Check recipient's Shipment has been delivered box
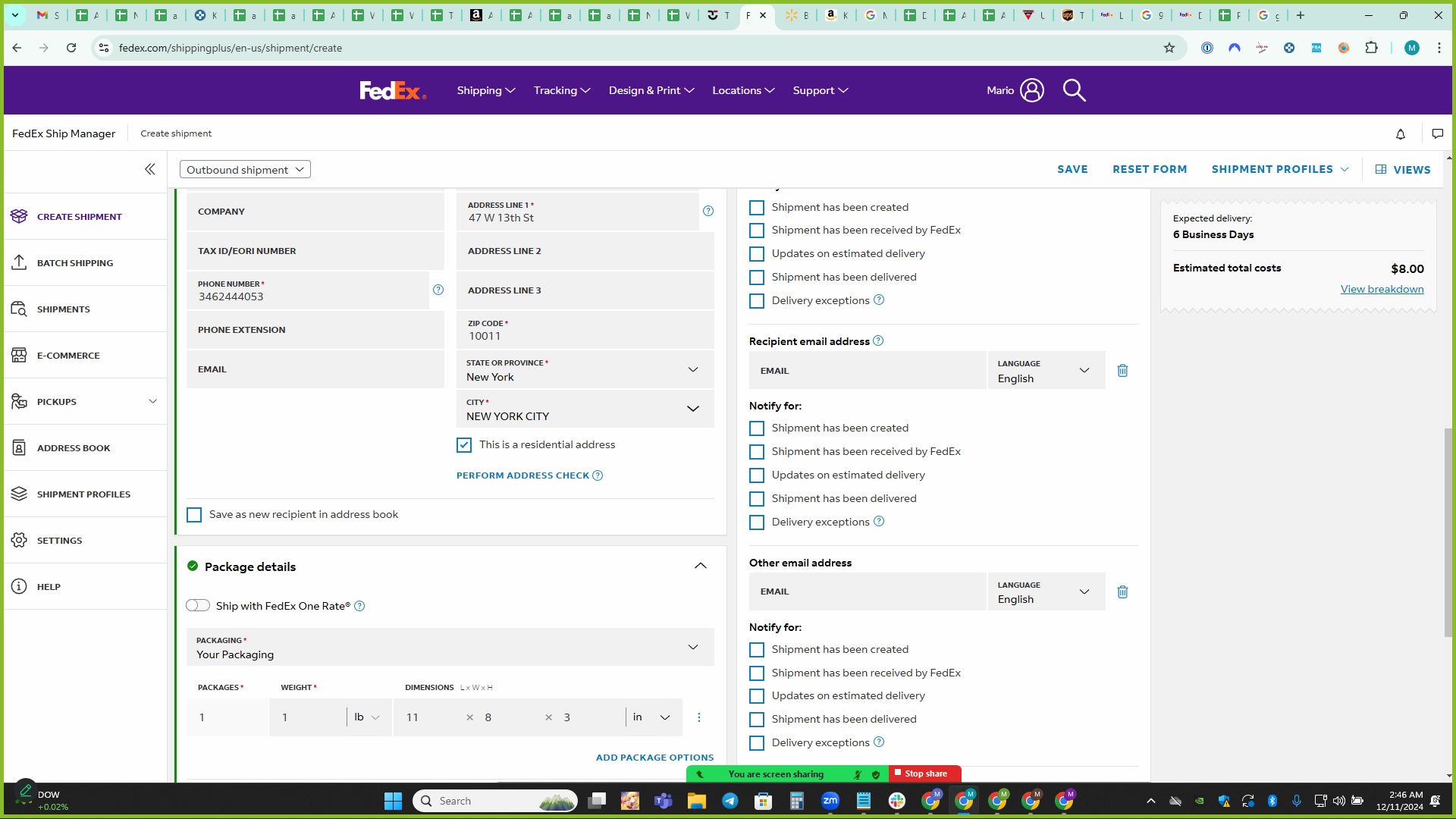This screenshot has height=819, width=1456. (x=757, y=499)
